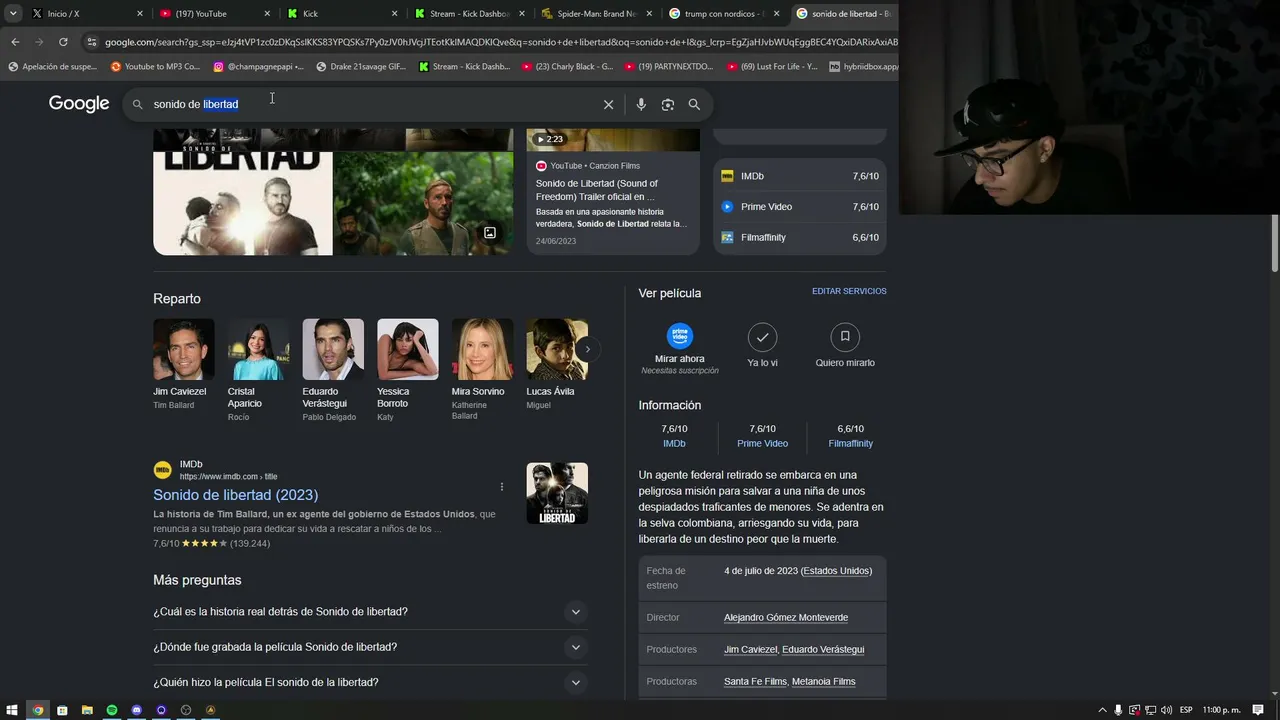
Task: Select cast member Mira Sorvino photo
Action: (x=482, y=349)
